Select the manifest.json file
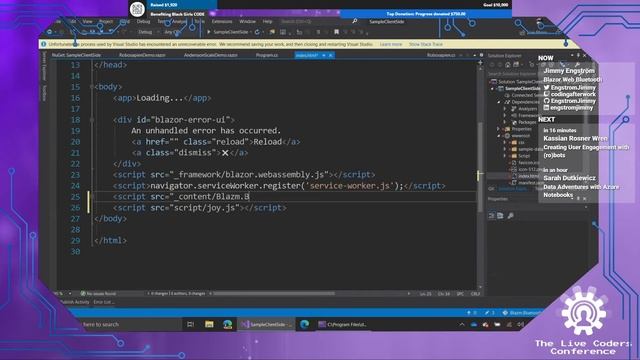 point(527,182)
